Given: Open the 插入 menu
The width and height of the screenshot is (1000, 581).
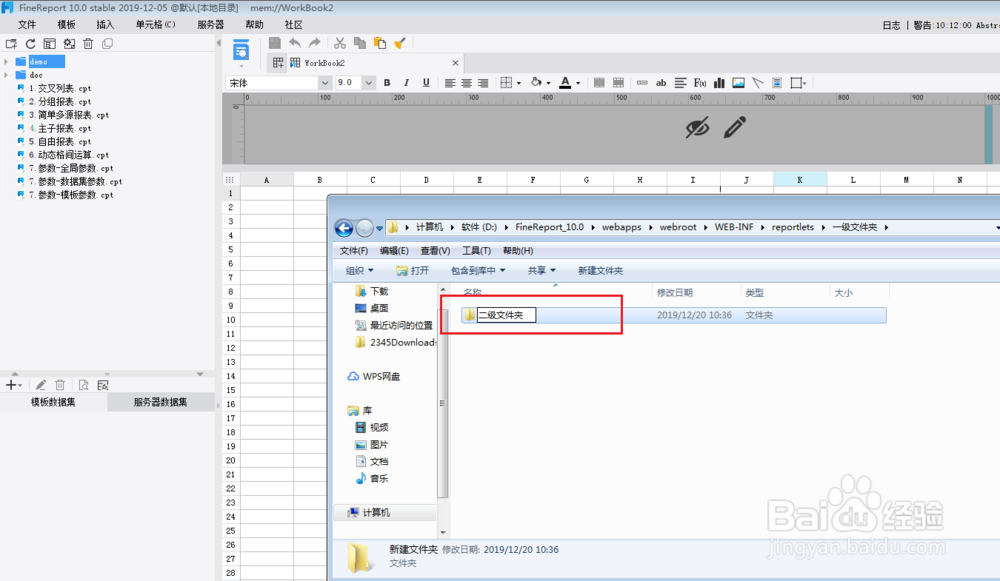Looking at the screenshot, I should (x=105, y=25).
